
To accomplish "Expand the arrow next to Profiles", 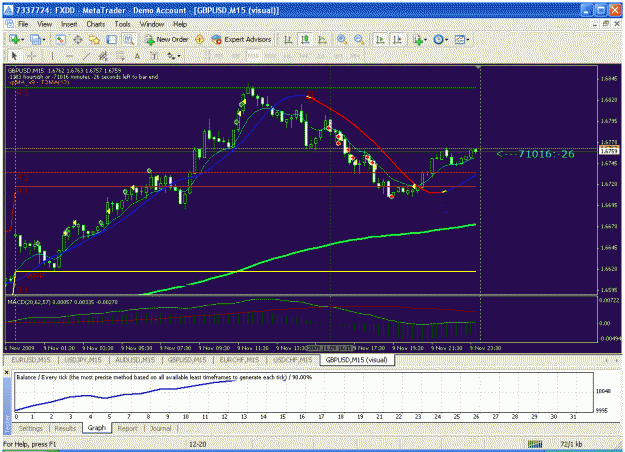I will 43,40.
